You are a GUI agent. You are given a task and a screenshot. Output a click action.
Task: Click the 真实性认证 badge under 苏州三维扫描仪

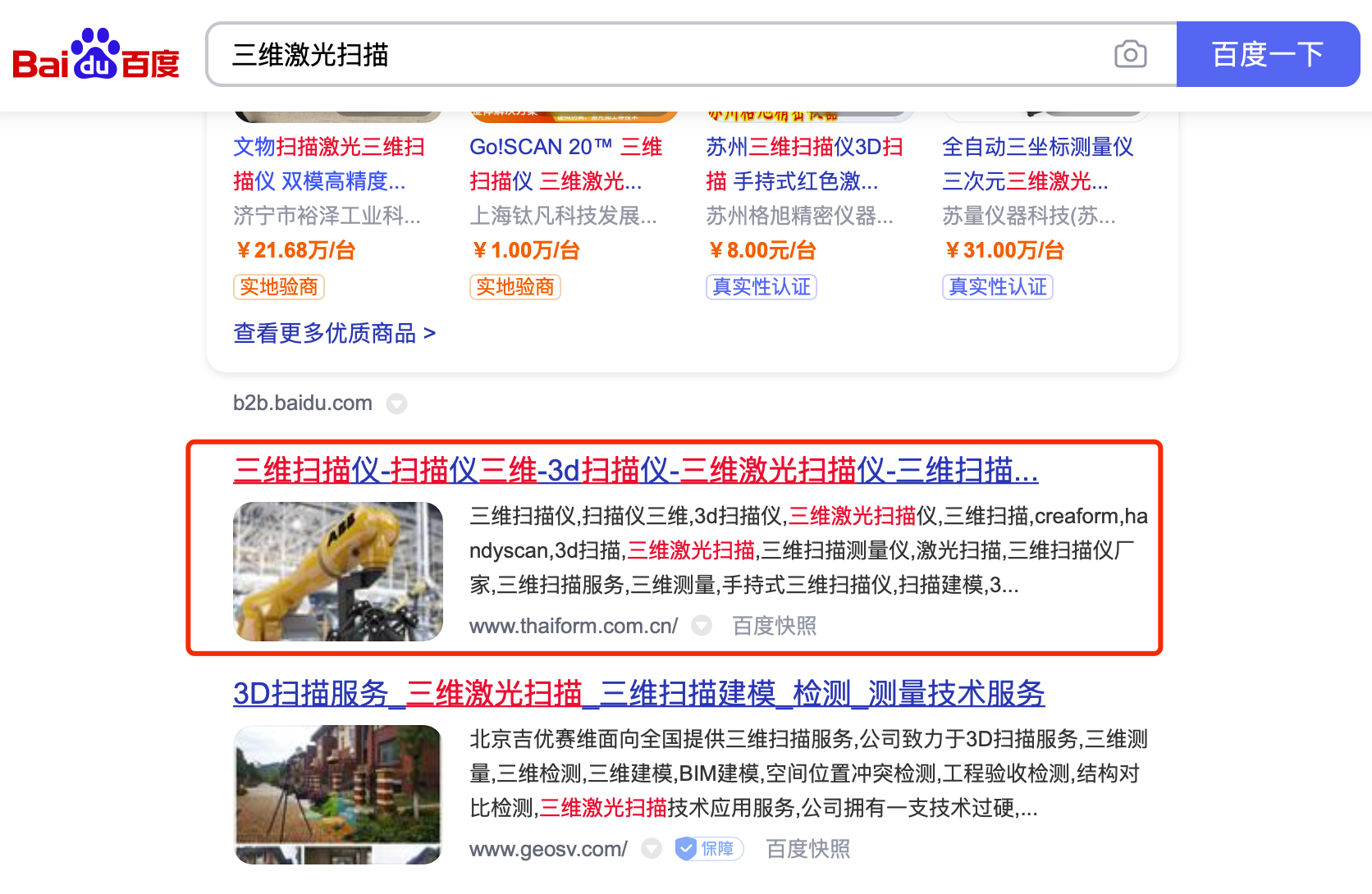tap(761, 286)
